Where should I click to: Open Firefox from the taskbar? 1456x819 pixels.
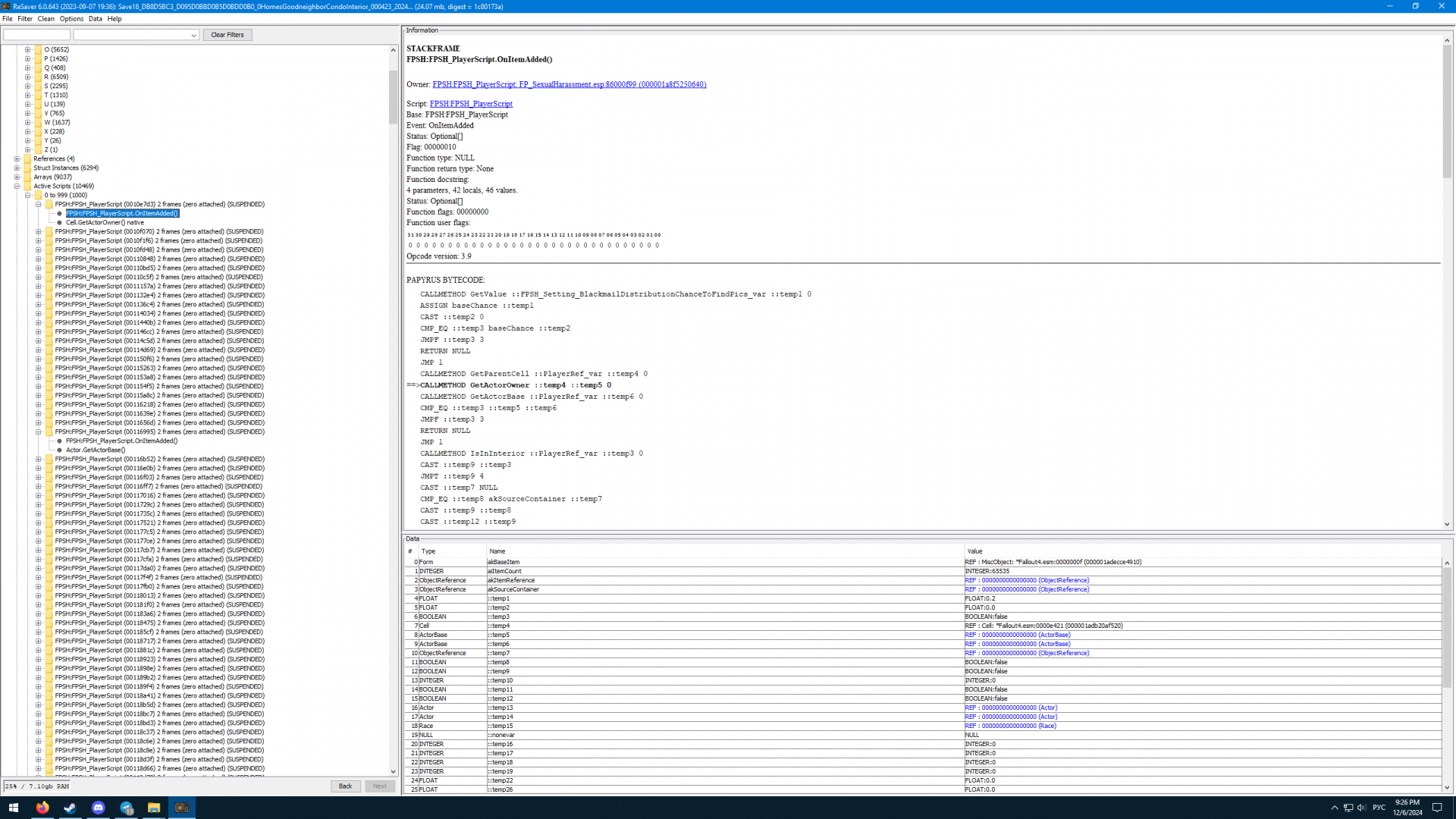click(x=42, y=808)
